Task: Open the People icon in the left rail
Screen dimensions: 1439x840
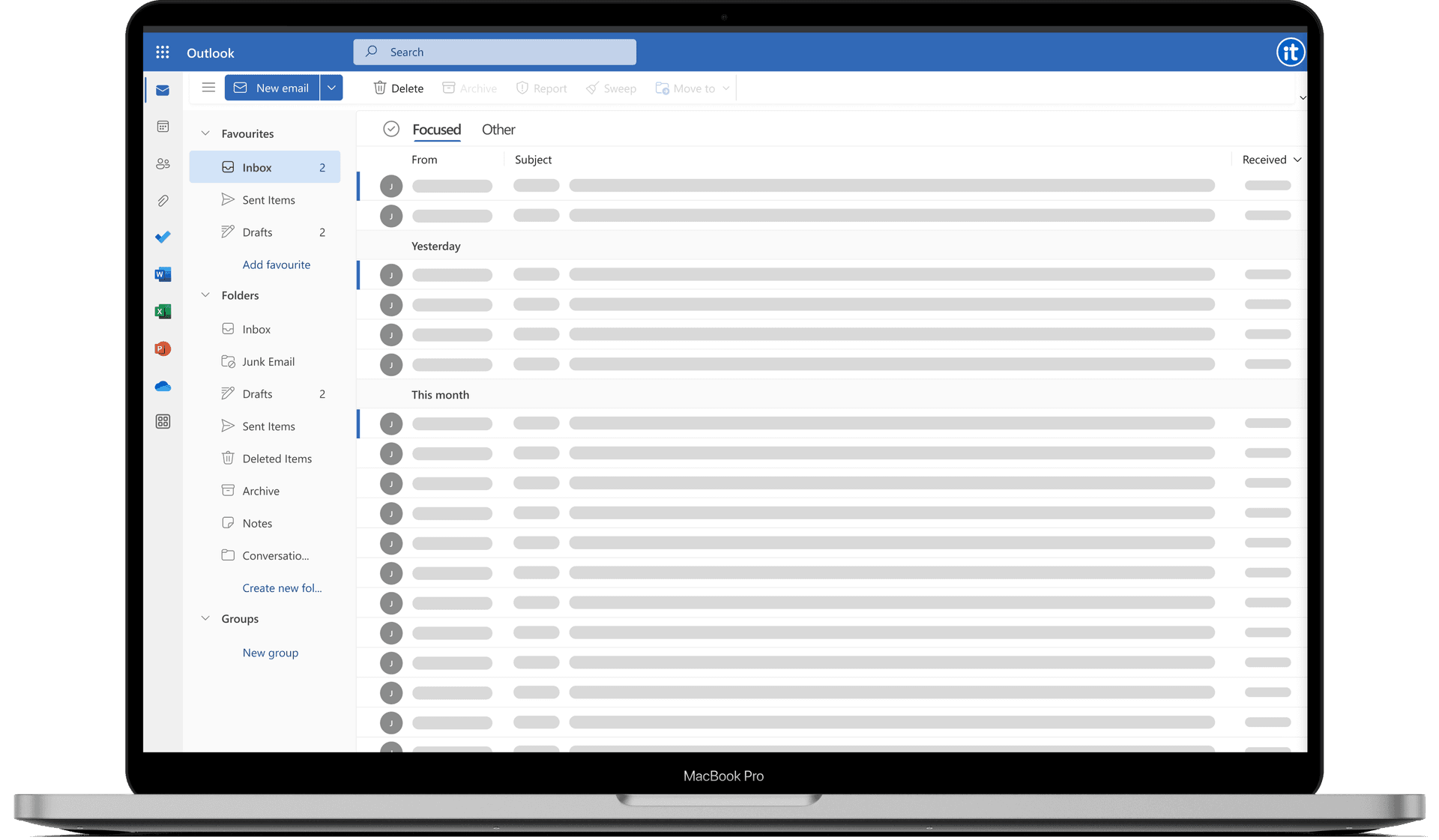Action: tap(163, 163)
